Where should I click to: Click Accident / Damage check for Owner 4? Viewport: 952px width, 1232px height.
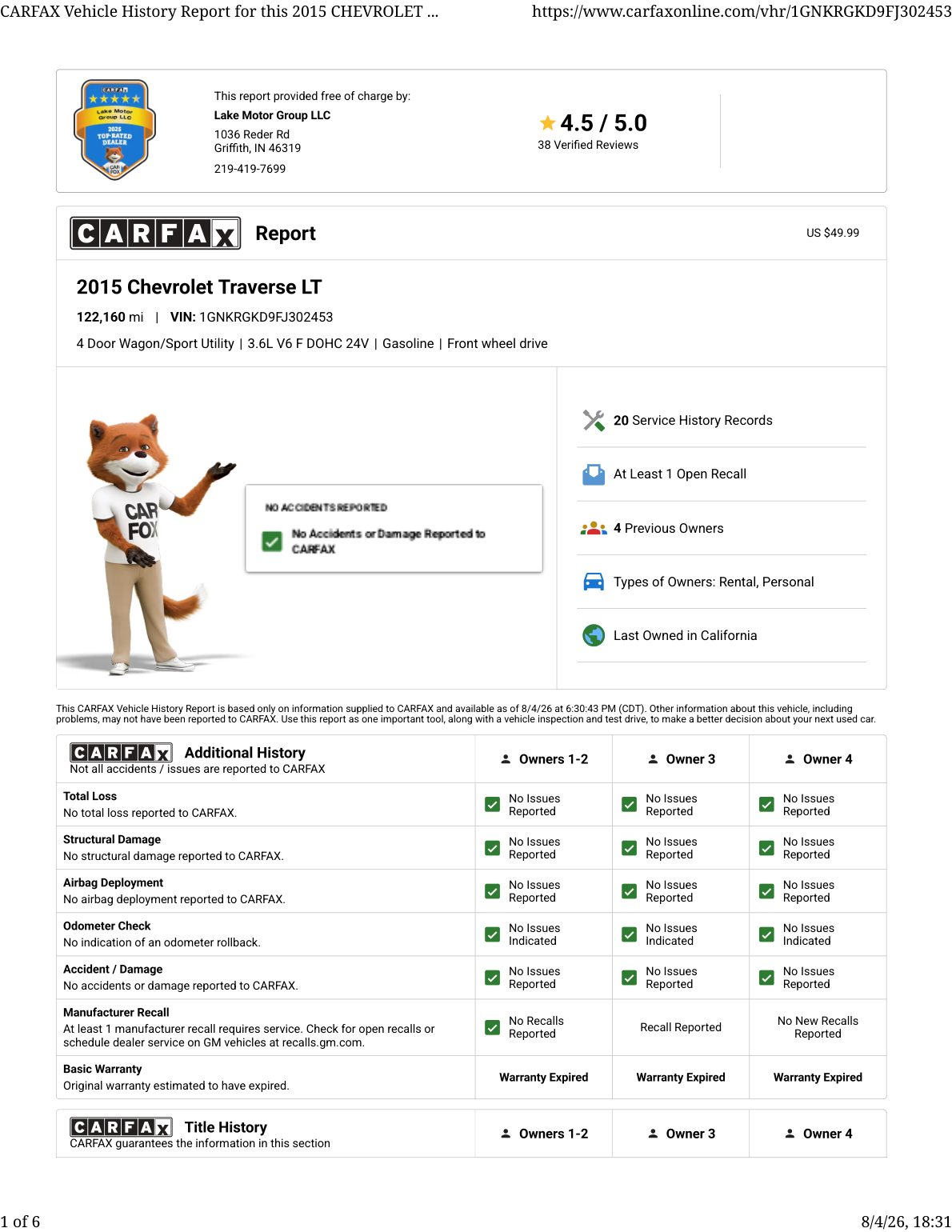click(766, 978)
